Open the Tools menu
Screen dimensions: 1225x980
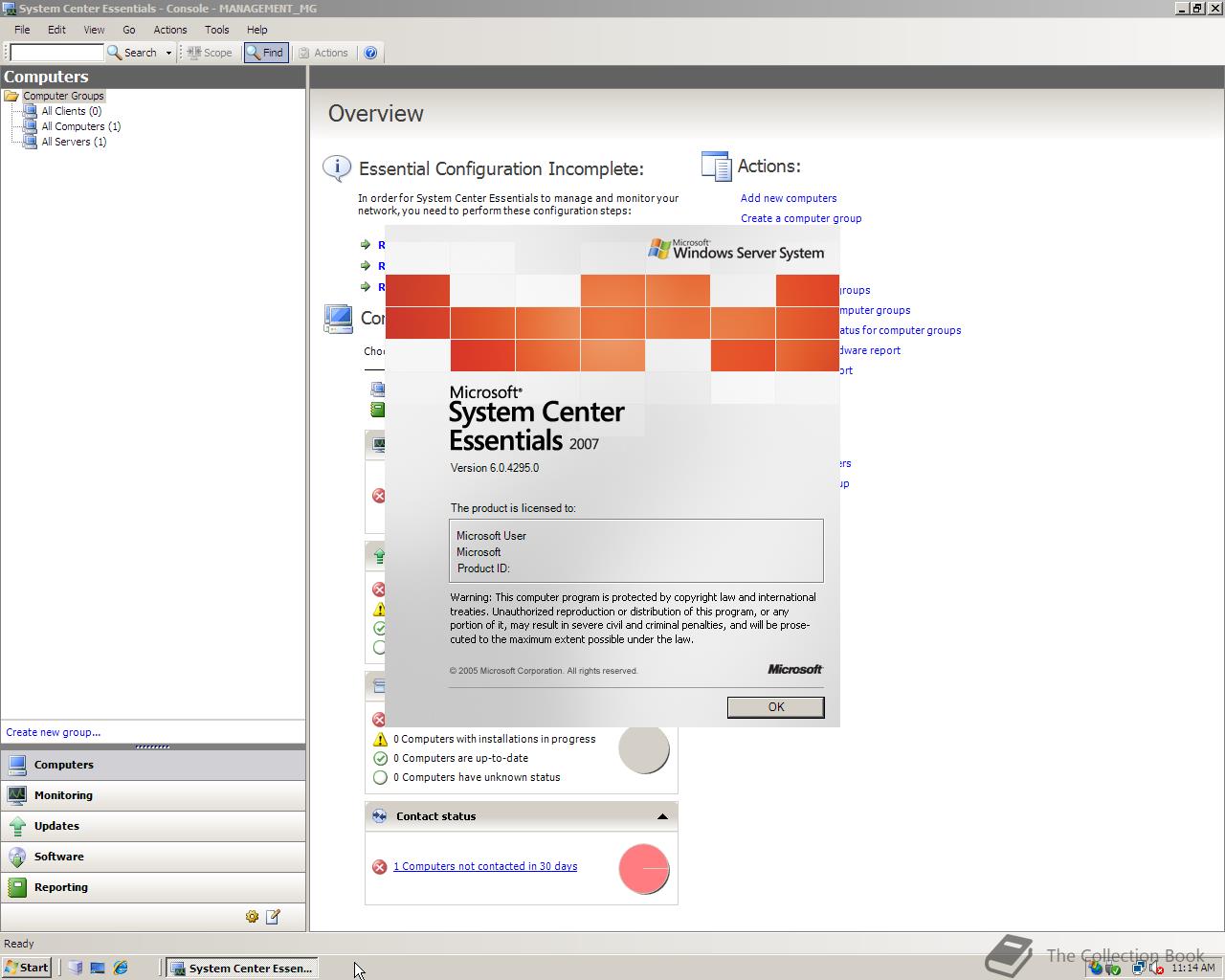point(217,30)
